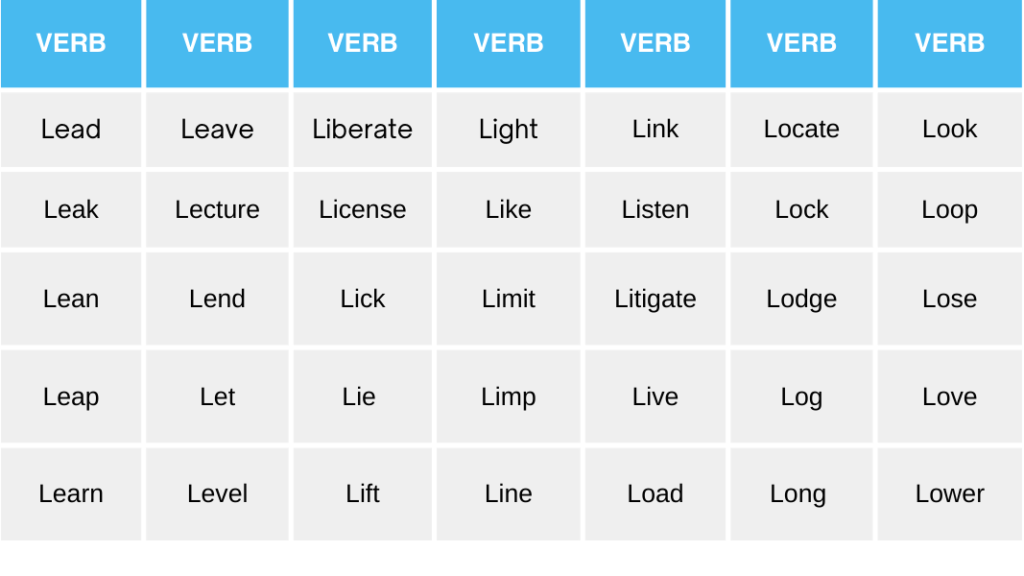The image size is (1024, 576).
Task: Select the Locate cell
Action: pos(801,129)
